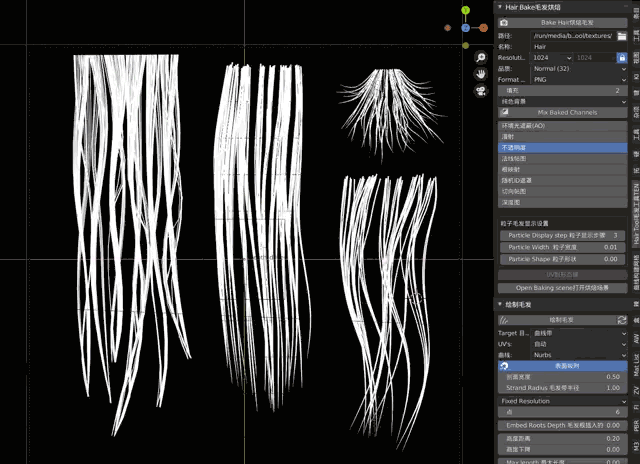The width and height of the screenshot is (640, 464).
Task: Click the negative X gizmo ball
Action: 448,28
